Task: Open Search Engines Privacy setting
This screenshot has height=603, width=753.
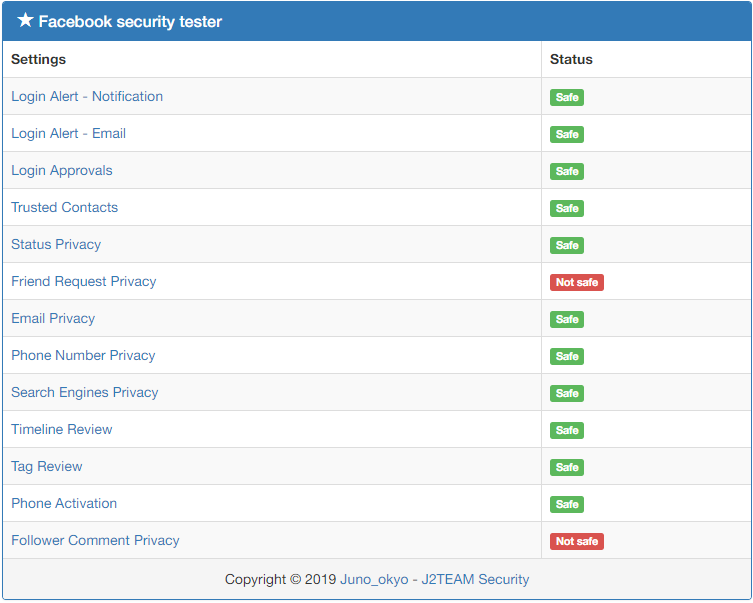Action: tap(85, 392)
